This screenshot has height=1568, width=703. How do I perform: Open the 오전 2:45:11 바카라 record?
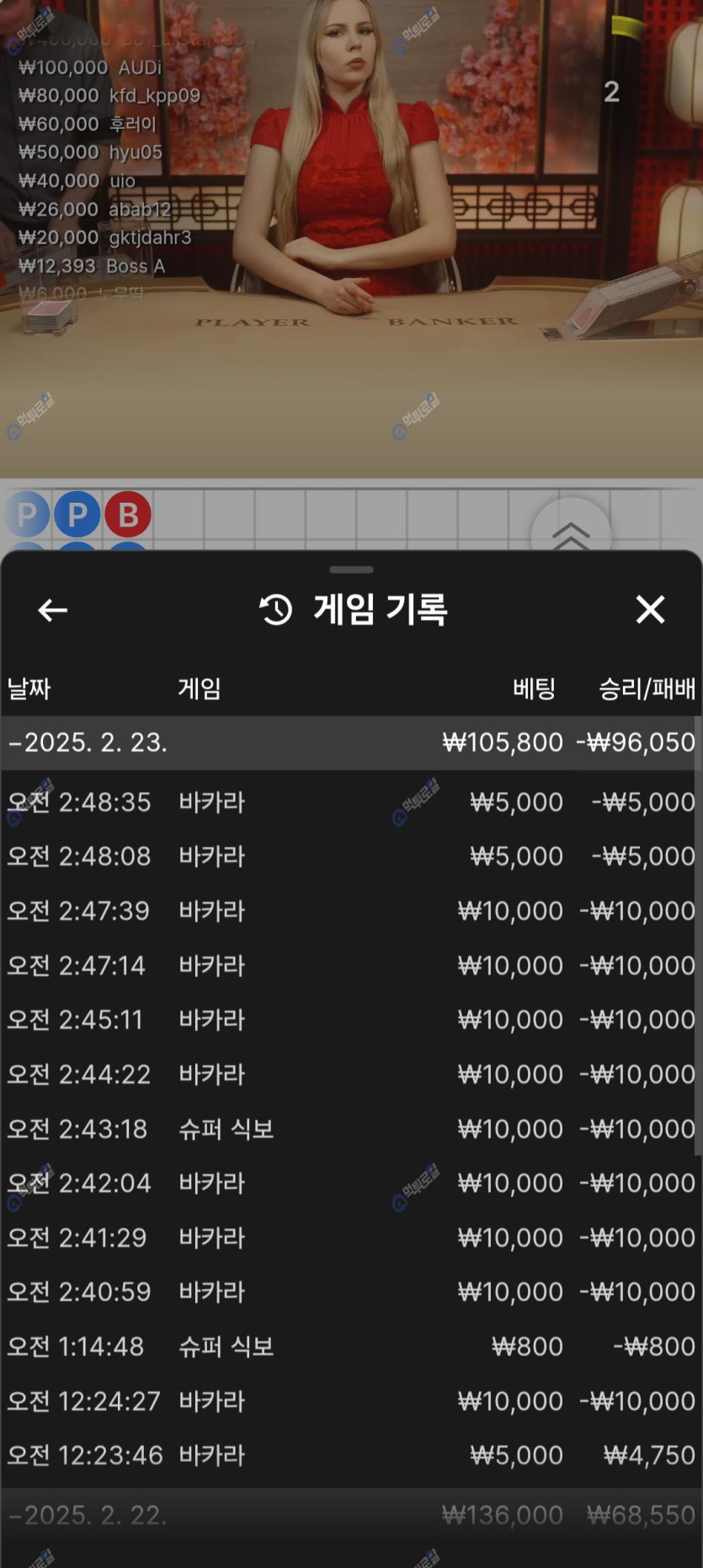[x=351, y=1020]
